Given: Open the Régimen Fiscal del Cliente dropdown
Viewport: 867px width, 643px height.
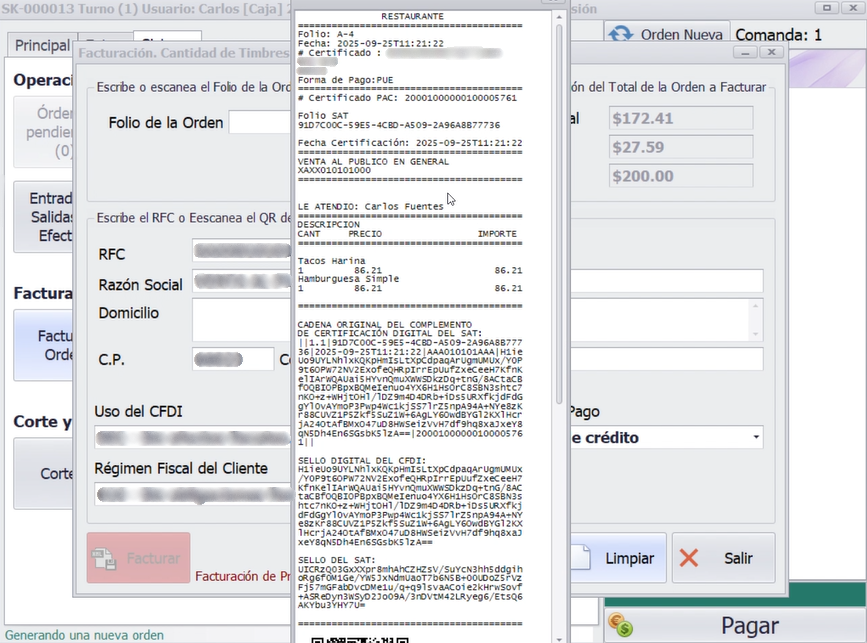Looking at the screenshot, I should [190, 493].
